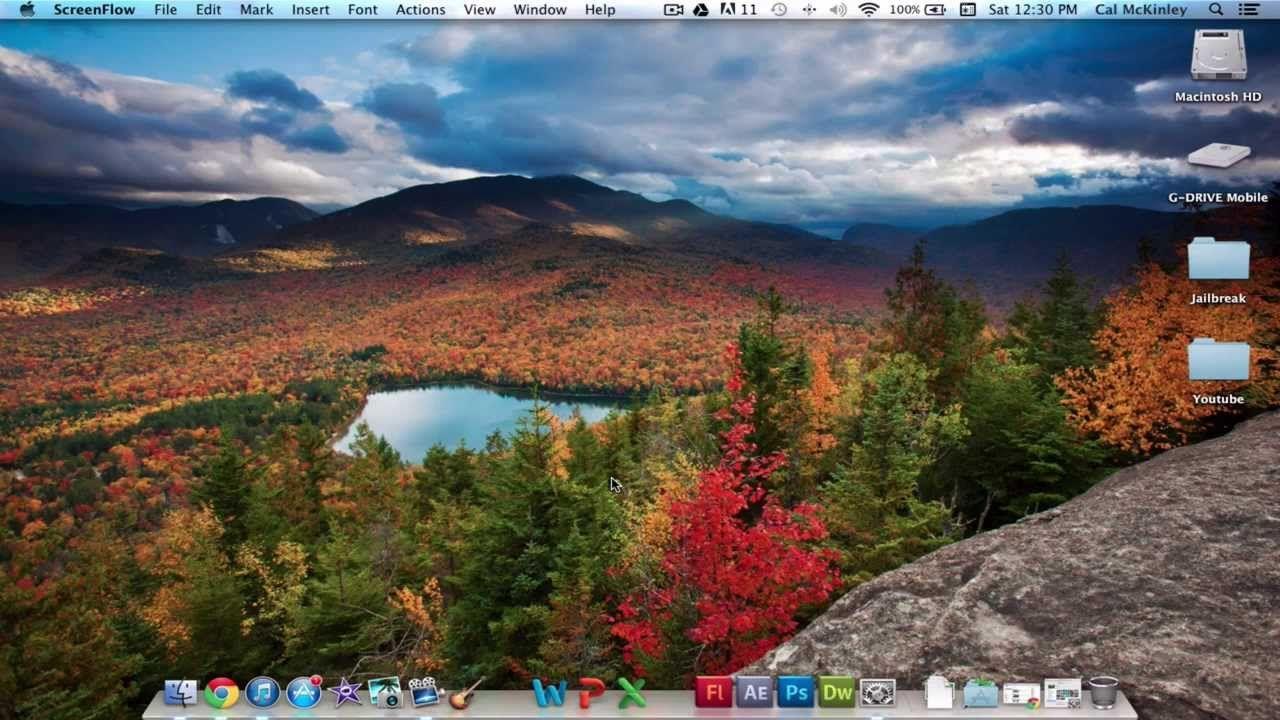Open the ScreenFlow Actions menu
1280x720 pixels.
tap(419, 9)
